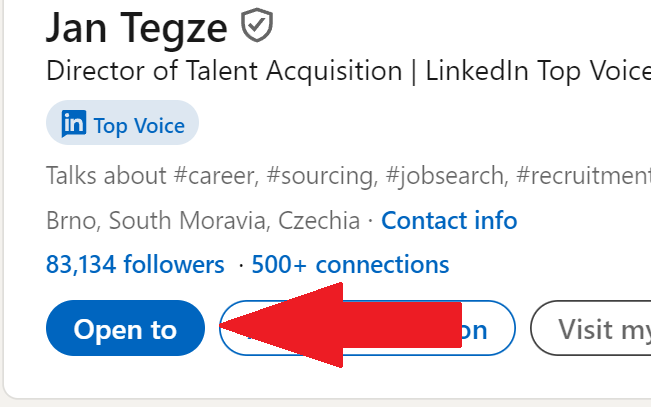Click the Director of Talent Acquisition headline
The height and width of the screenshot is (407, 651).
224,71
